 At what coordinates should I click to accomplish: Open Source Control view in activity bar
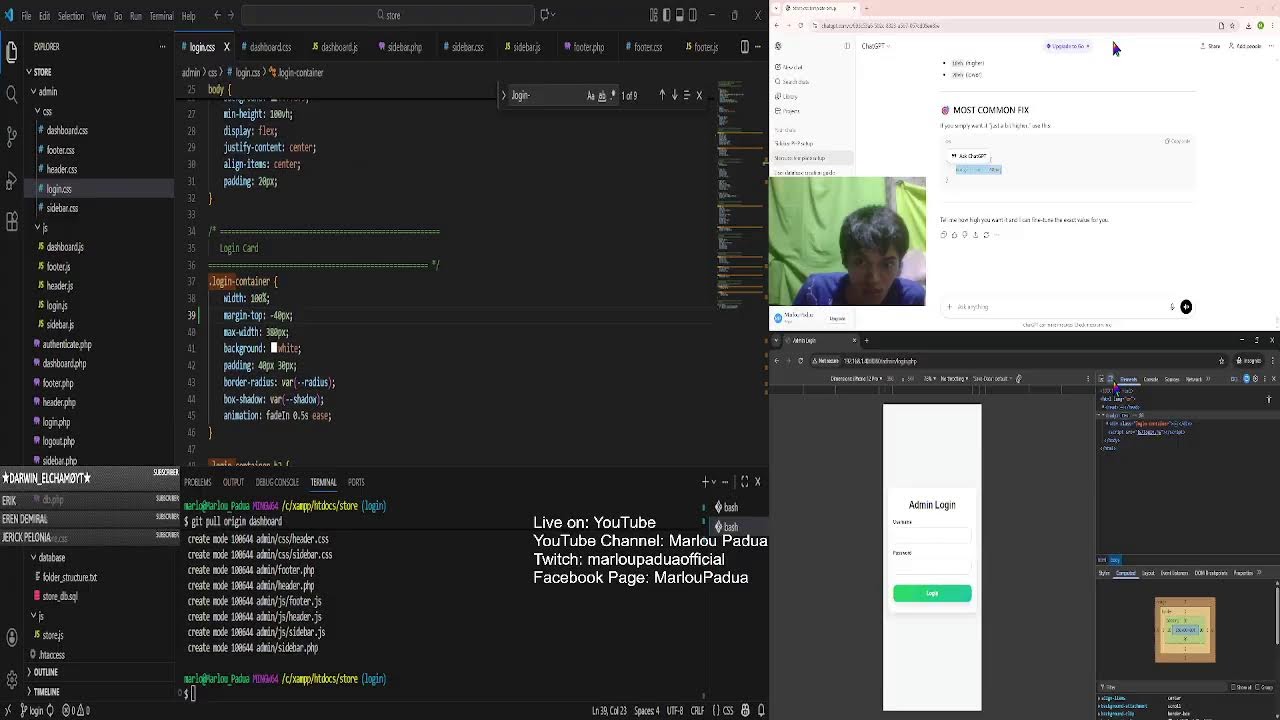[x=12, y=137]
